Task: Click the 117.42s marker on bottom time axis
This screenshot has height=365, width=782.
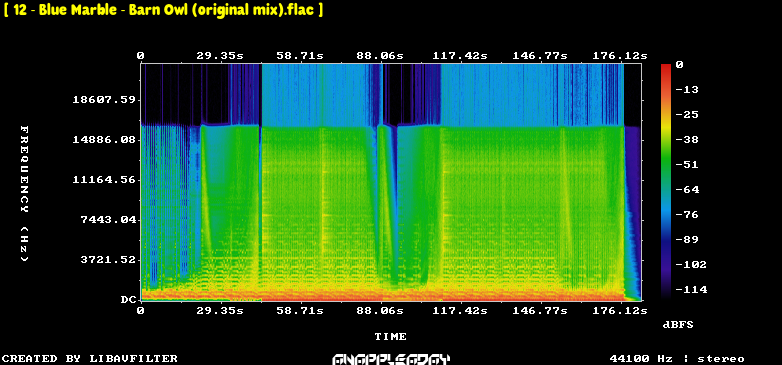Action: [460, 311]
